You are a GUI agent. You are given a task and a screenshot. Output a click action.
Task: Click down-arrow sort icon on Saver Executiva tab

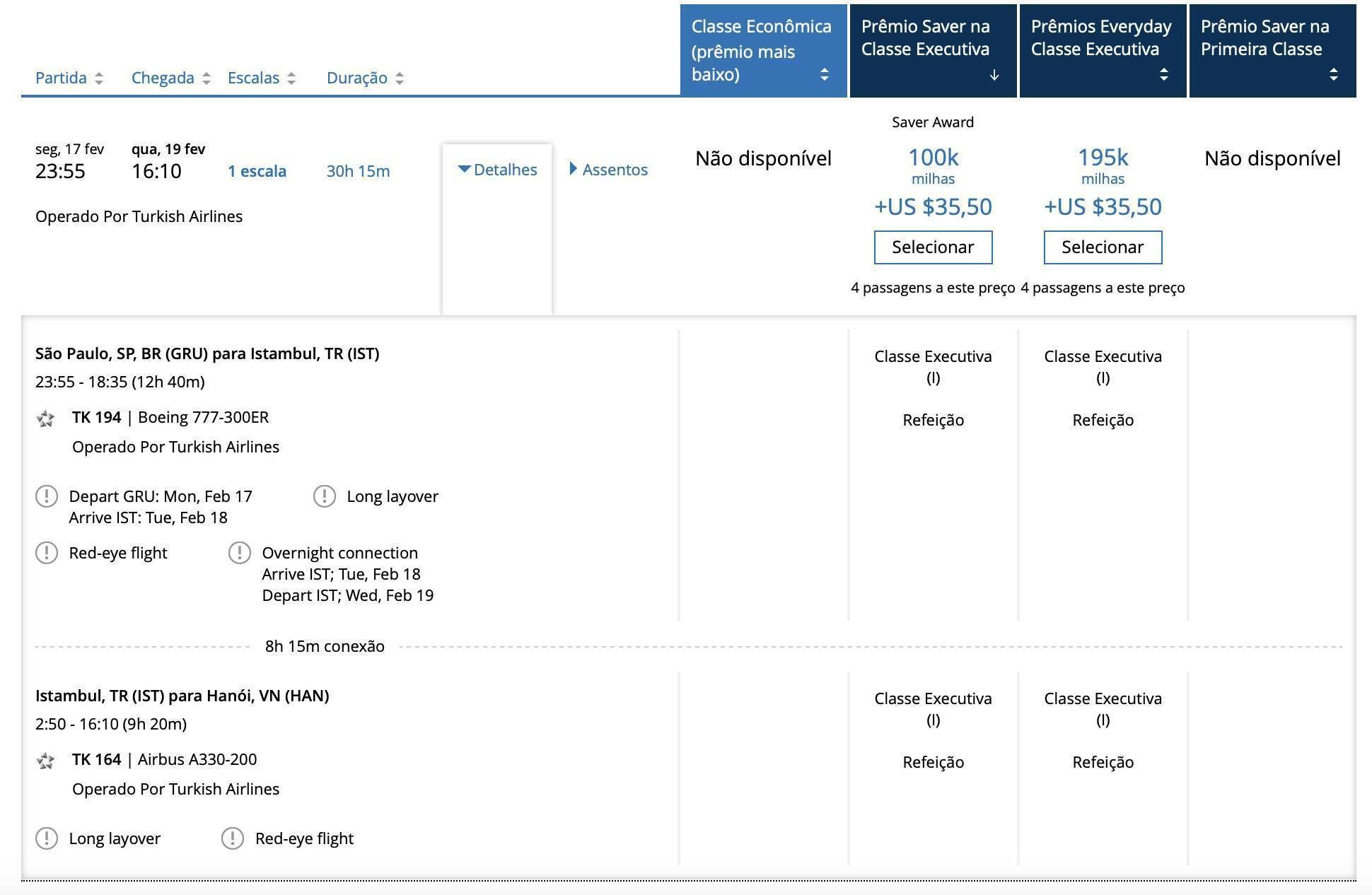click(994, 74)
